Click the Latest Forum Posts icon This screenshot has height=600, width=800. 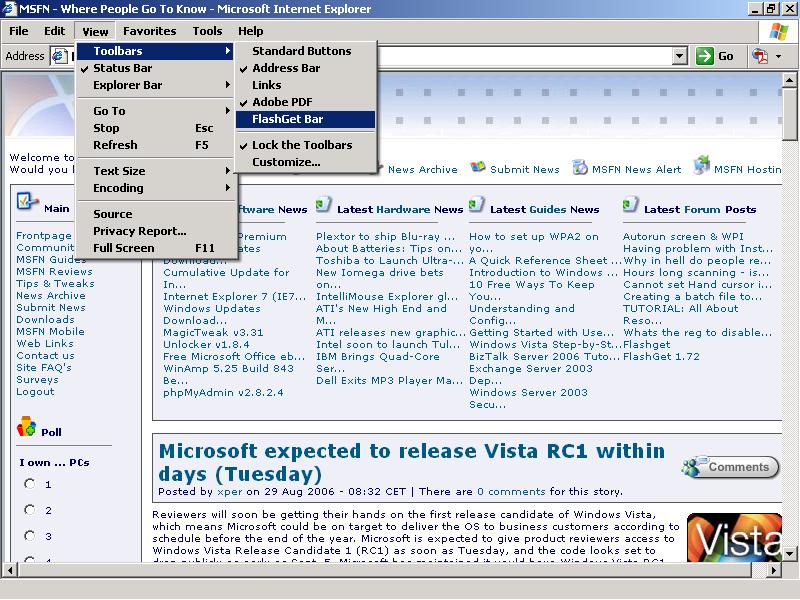[x=631, y=205]
